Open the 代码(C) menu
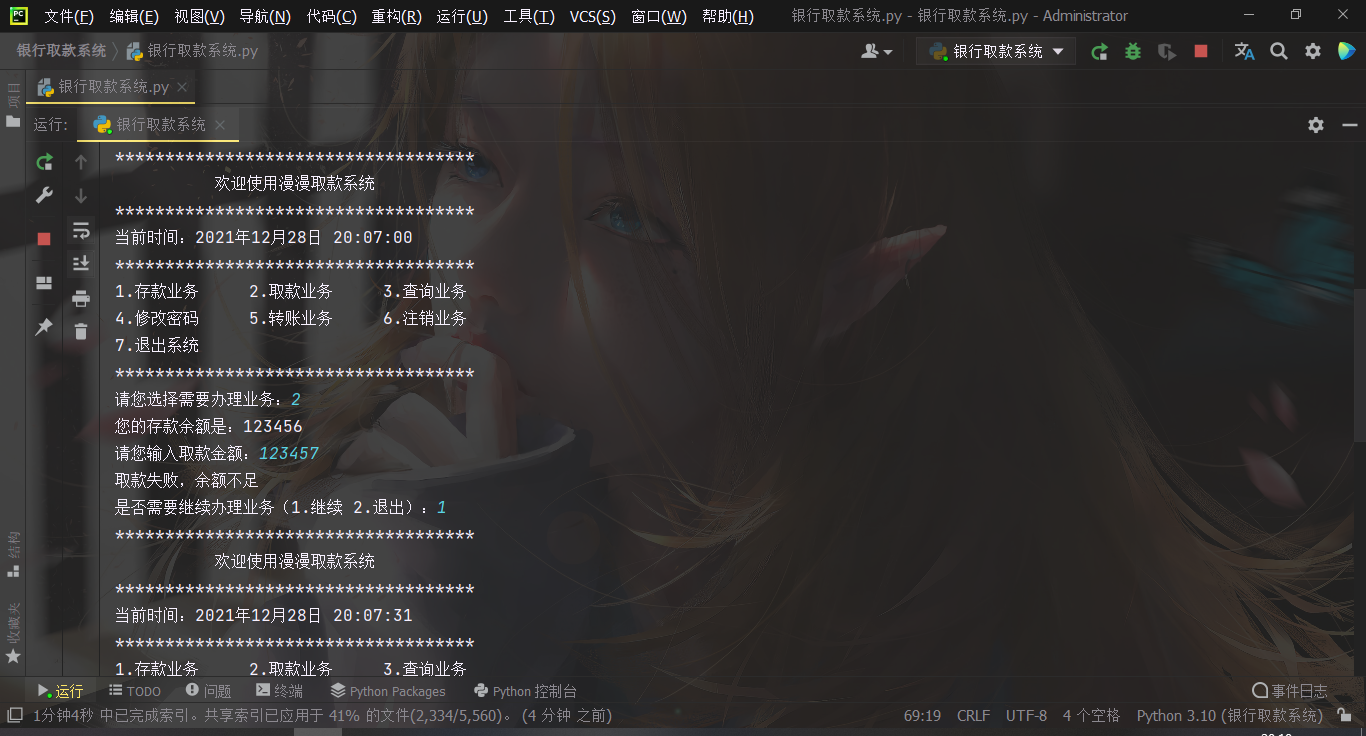 [x=331, y=16]
